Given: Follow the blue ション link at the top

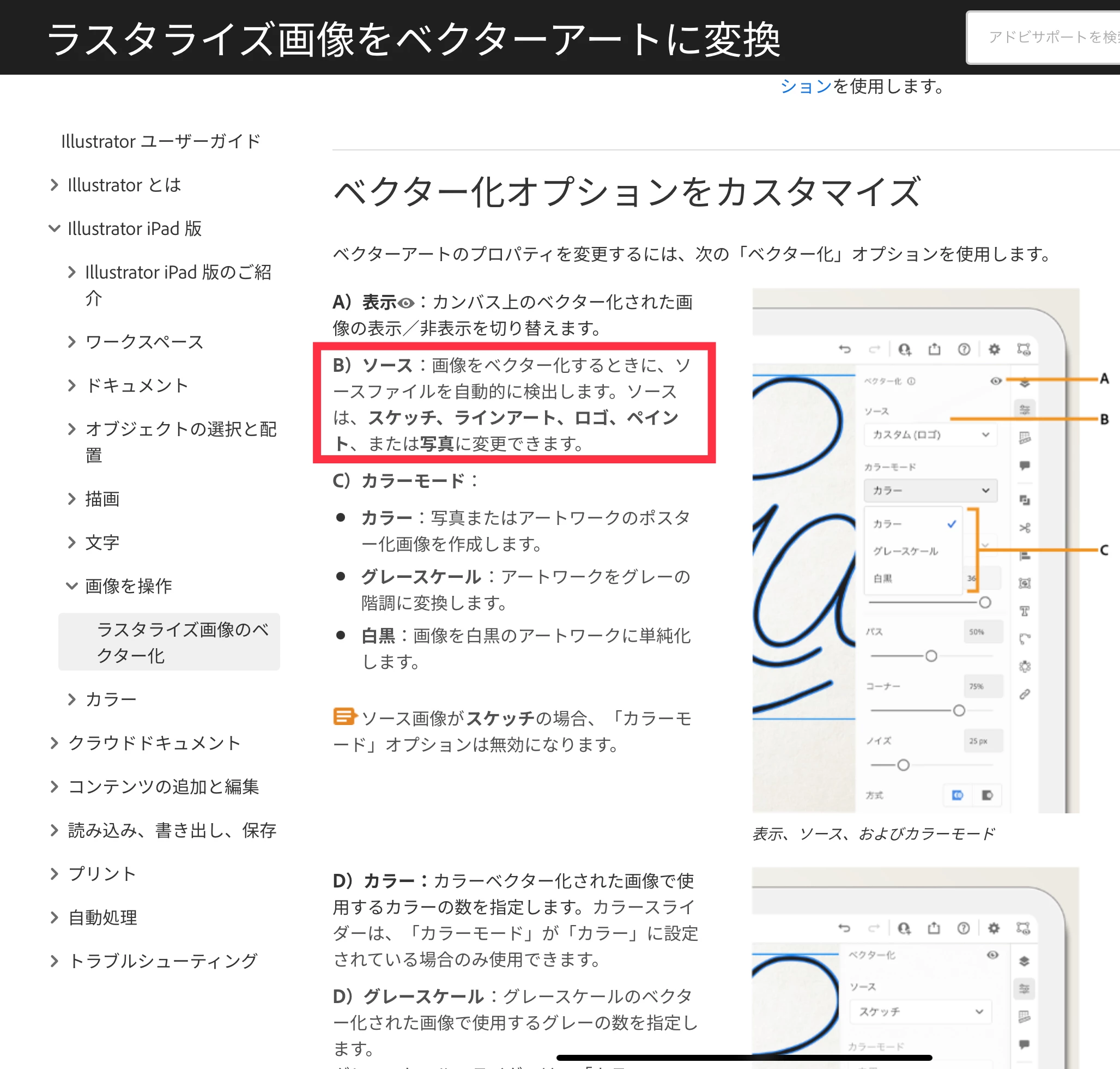Looking at the screenshot, I should [806, 87].
